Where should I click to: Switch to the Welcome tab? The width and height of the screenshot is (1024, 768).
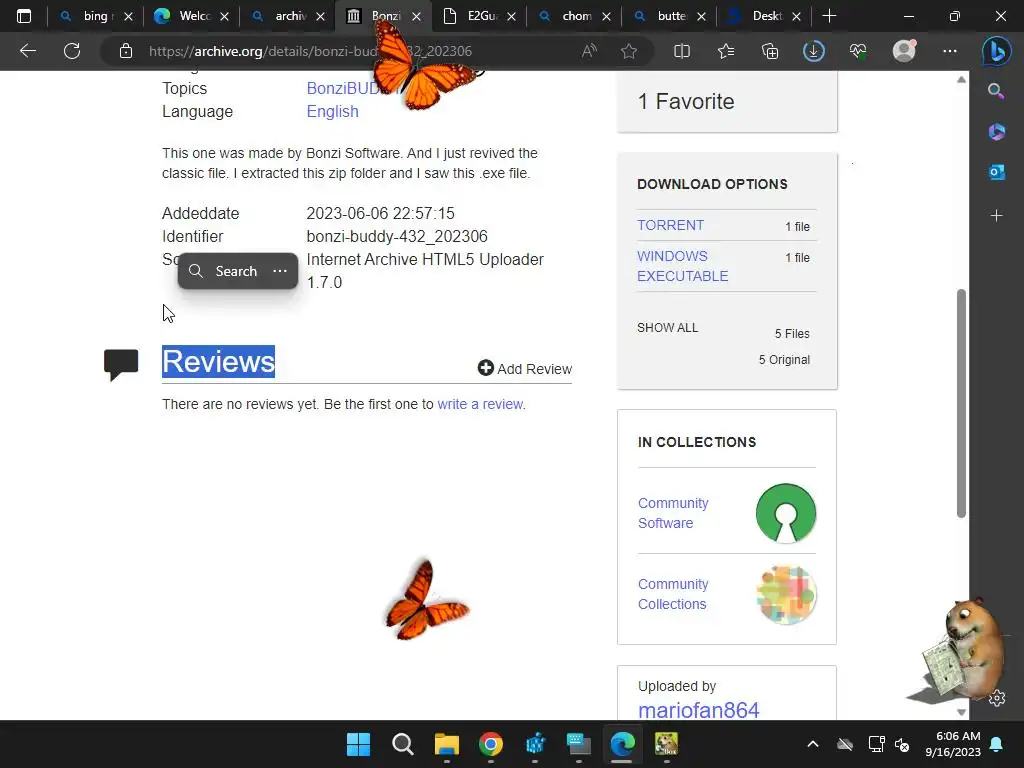(x=191, y=16)
